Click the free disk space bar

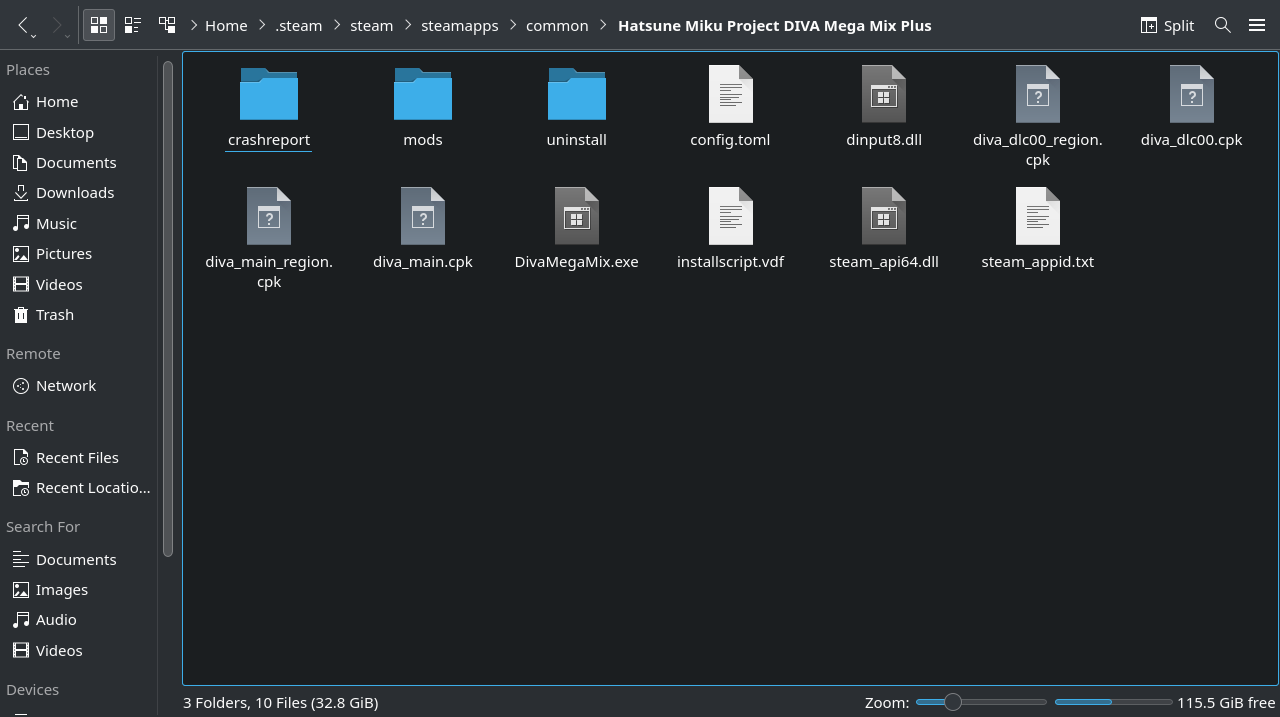(x=1113, y=702)
